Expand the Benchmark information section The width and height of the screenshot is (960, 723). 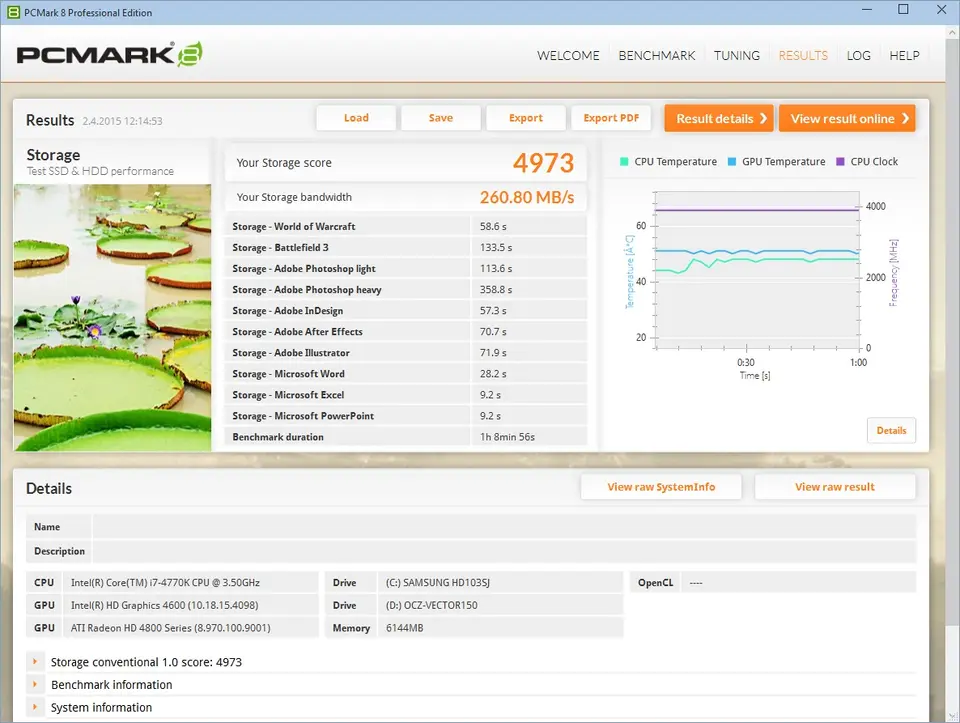click(35, 685)
